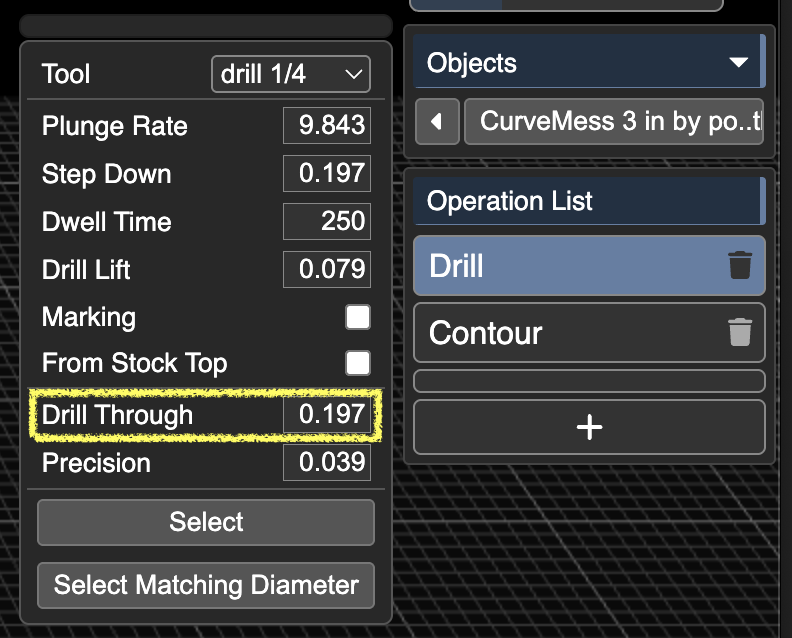Image resolution: width=792 pixels, height=638 pixels.
Task: Select the Drill operation in list
Action: [570, 266]
